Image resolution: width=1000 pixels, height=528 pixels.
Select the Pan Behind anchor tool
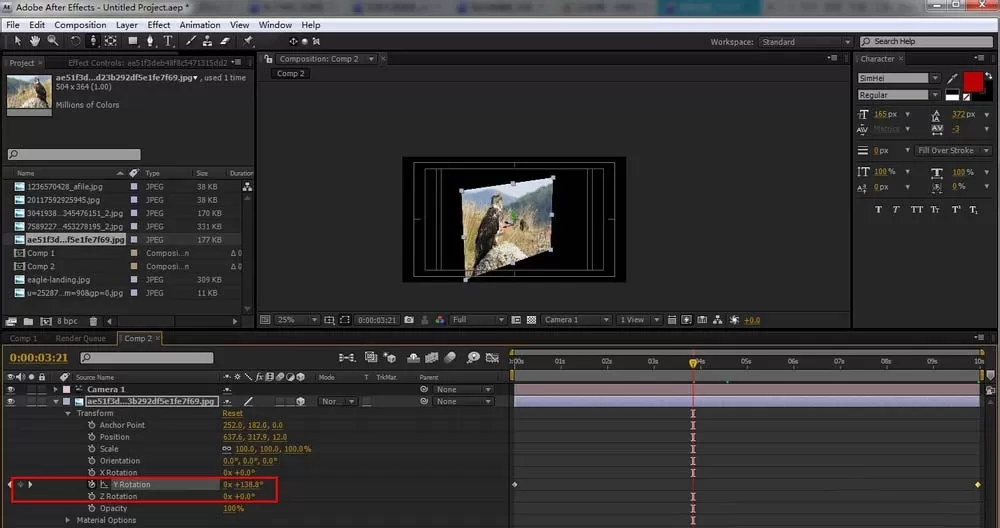[110, 41]
